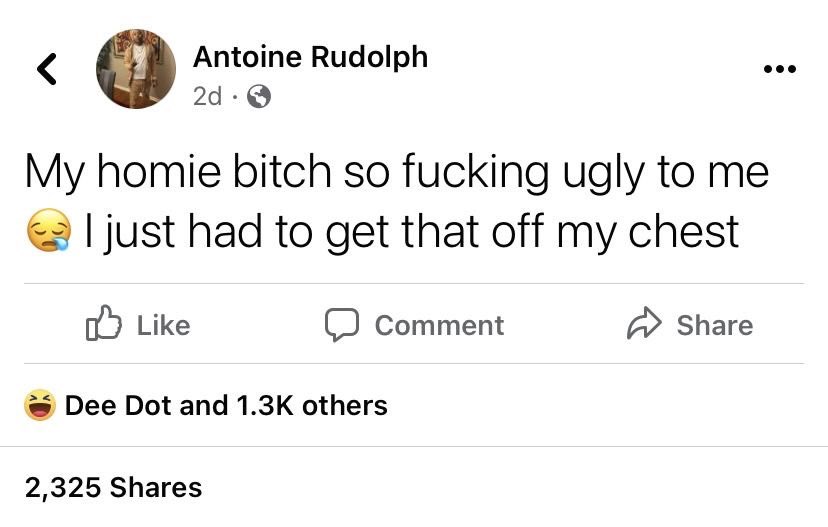The height and width of the screenshot is (527, 828).
Task: Toggle Like on this post
Action: click(x=138, y=324)
